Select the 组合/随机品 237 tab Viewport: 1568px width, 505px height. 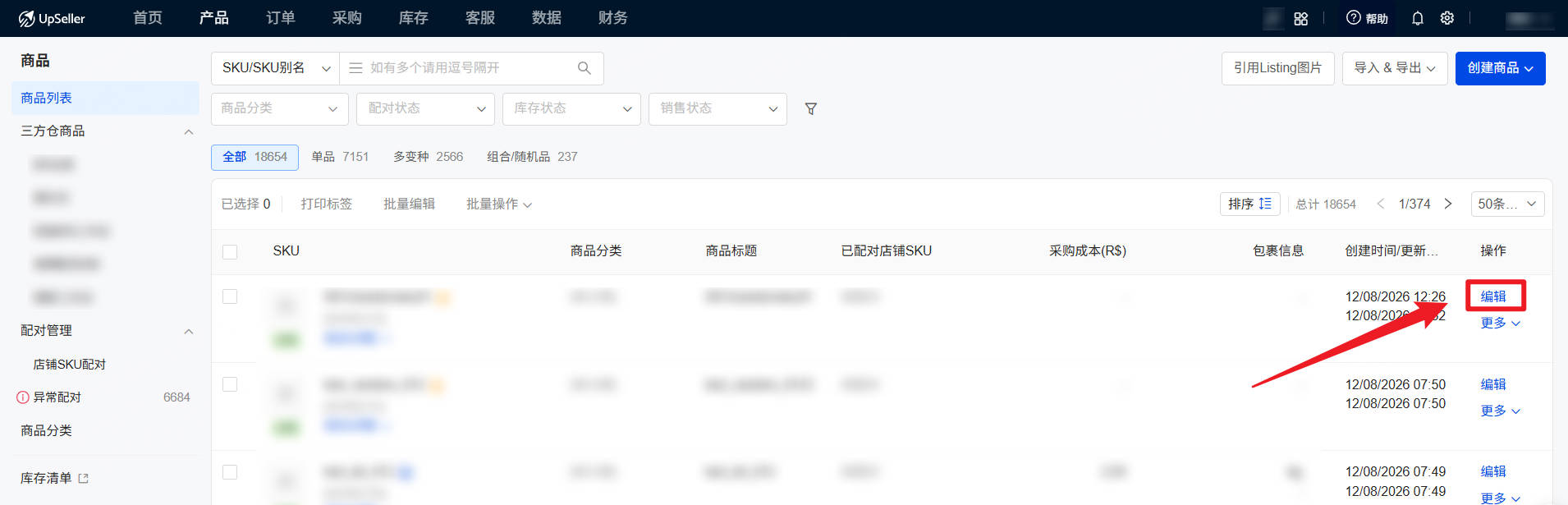coord(532,157)
